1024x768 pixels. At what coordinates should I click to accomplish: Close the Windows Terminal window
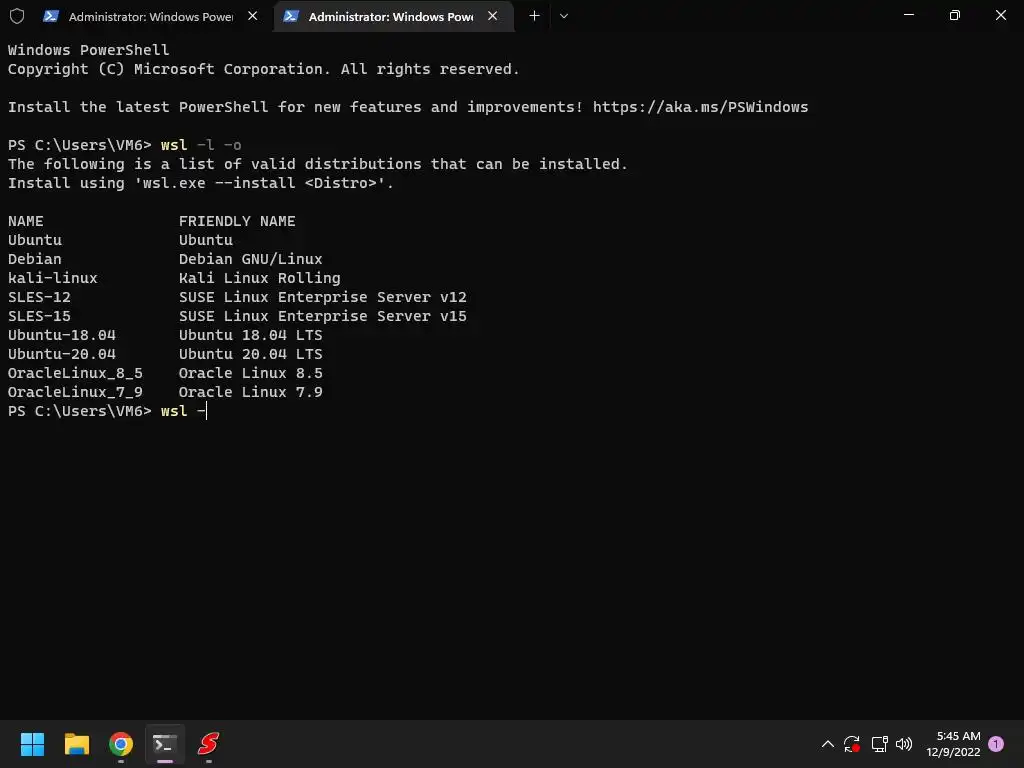(x=1000, y=15)
